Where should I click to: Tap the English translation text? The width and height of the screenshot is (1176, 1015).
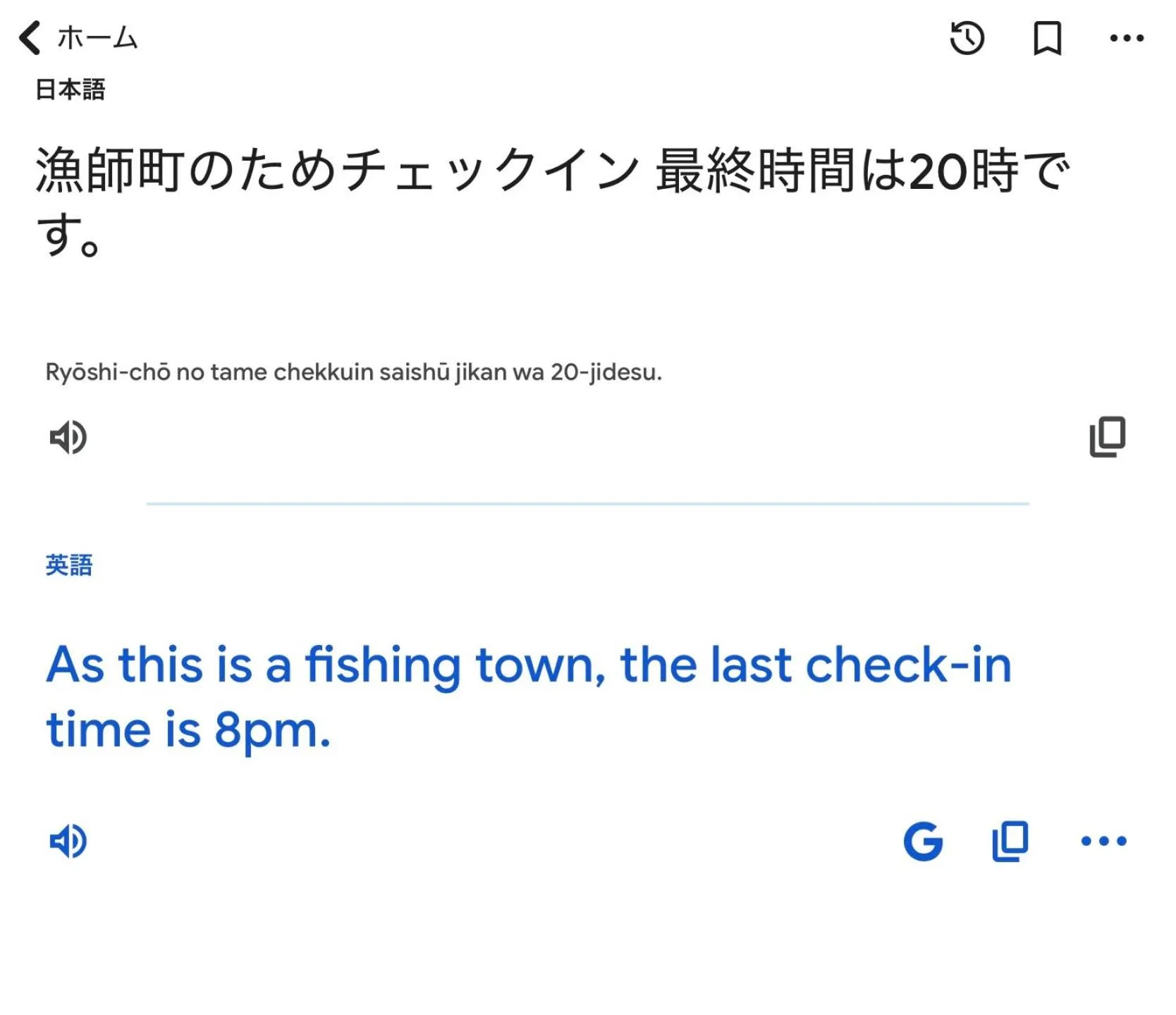(527, 694)
